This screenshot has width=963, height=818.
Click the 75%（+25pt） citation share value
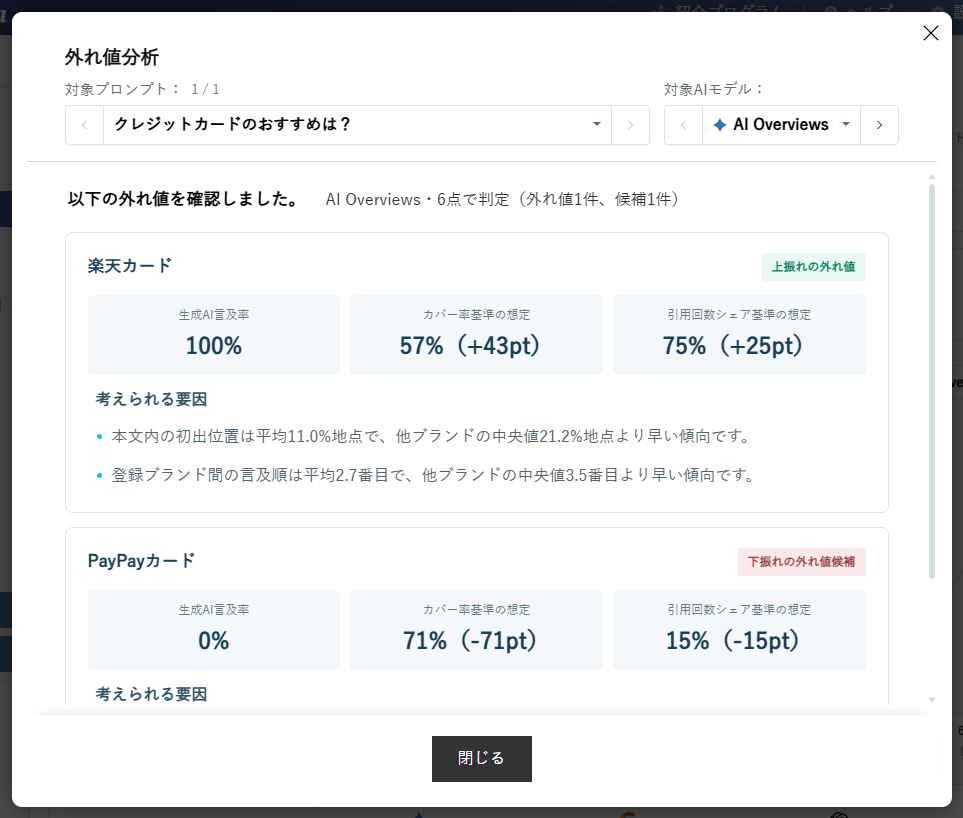pyautogui.click(x=733, y=345)
